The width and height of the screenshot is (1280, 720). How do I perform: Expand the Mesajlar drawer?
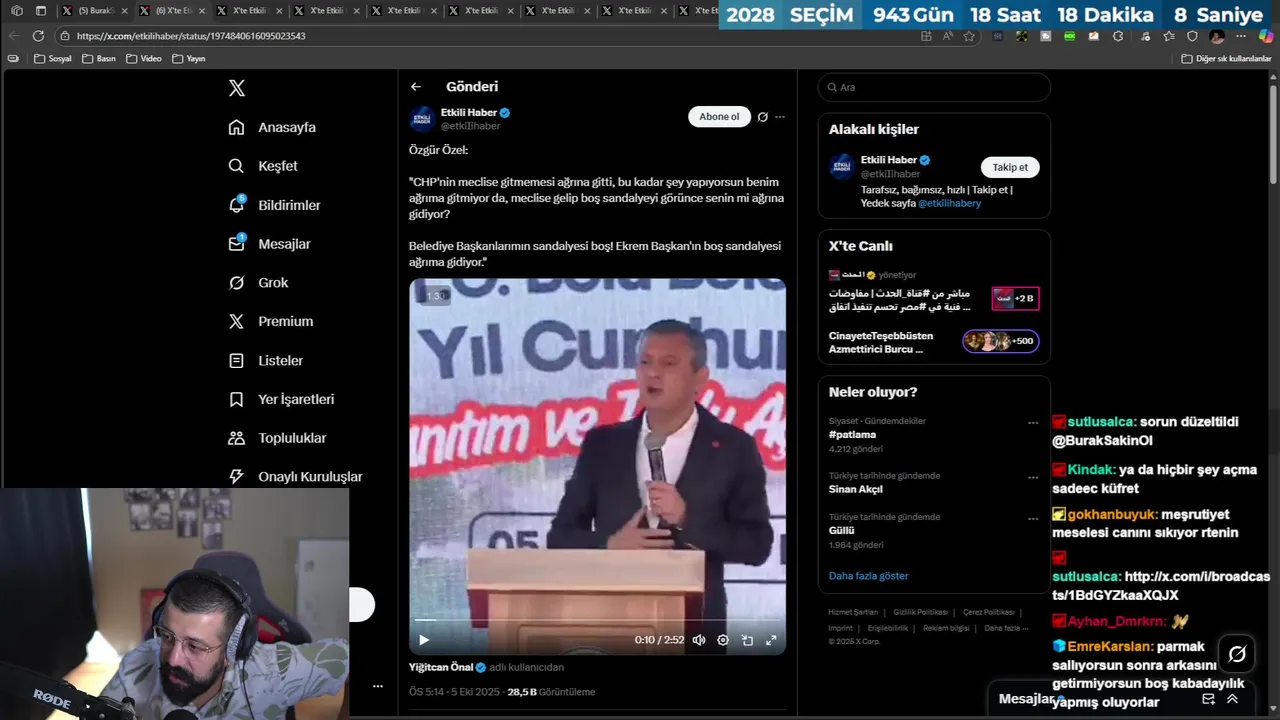[x=1232, y=699]
